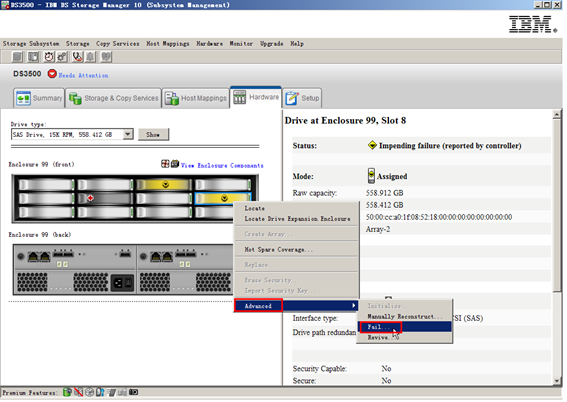
Task: Click the grey books premium feature icon
Action: coord(122,392)
